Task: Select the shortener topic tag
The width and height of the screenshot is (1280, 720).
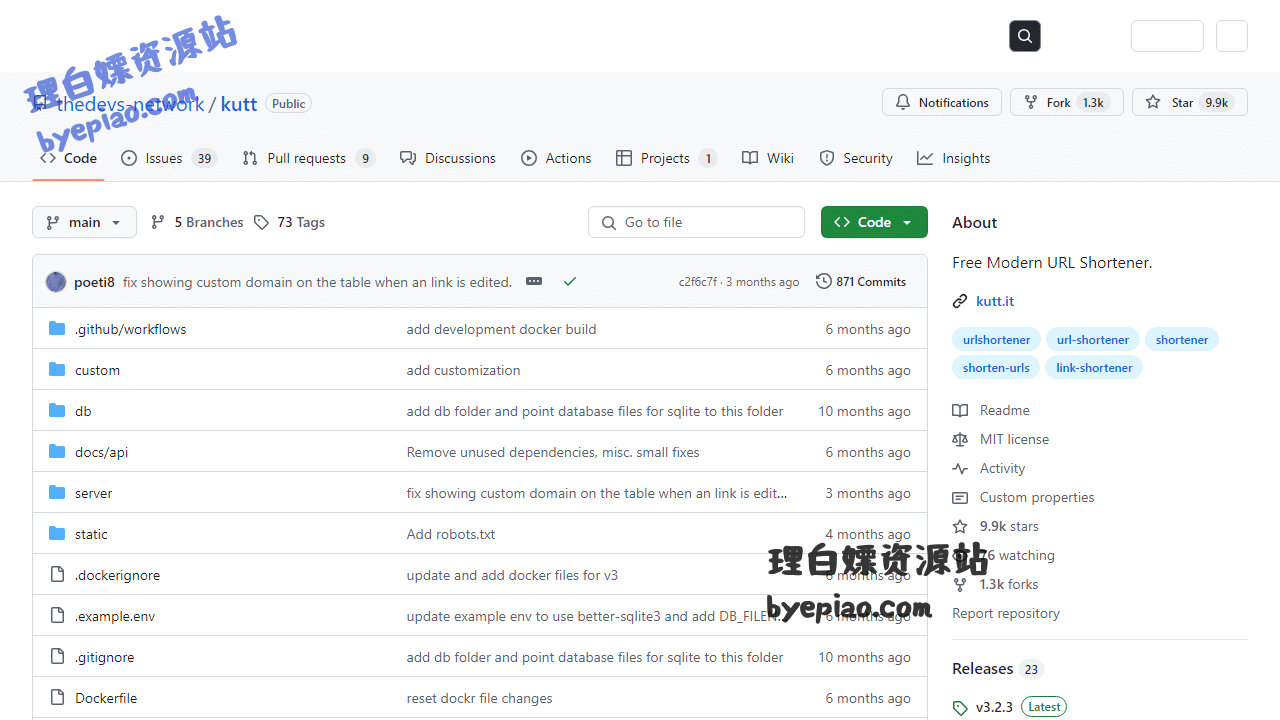Action: coord(1182,340)
